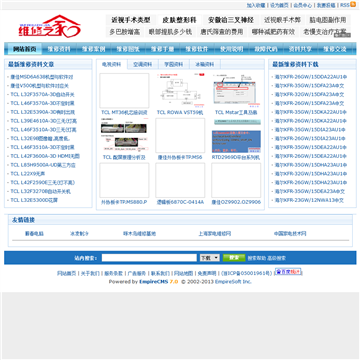The image size is (360, 360).
Task: Open the TCL L32E5300D article
Action: [34, 200]
